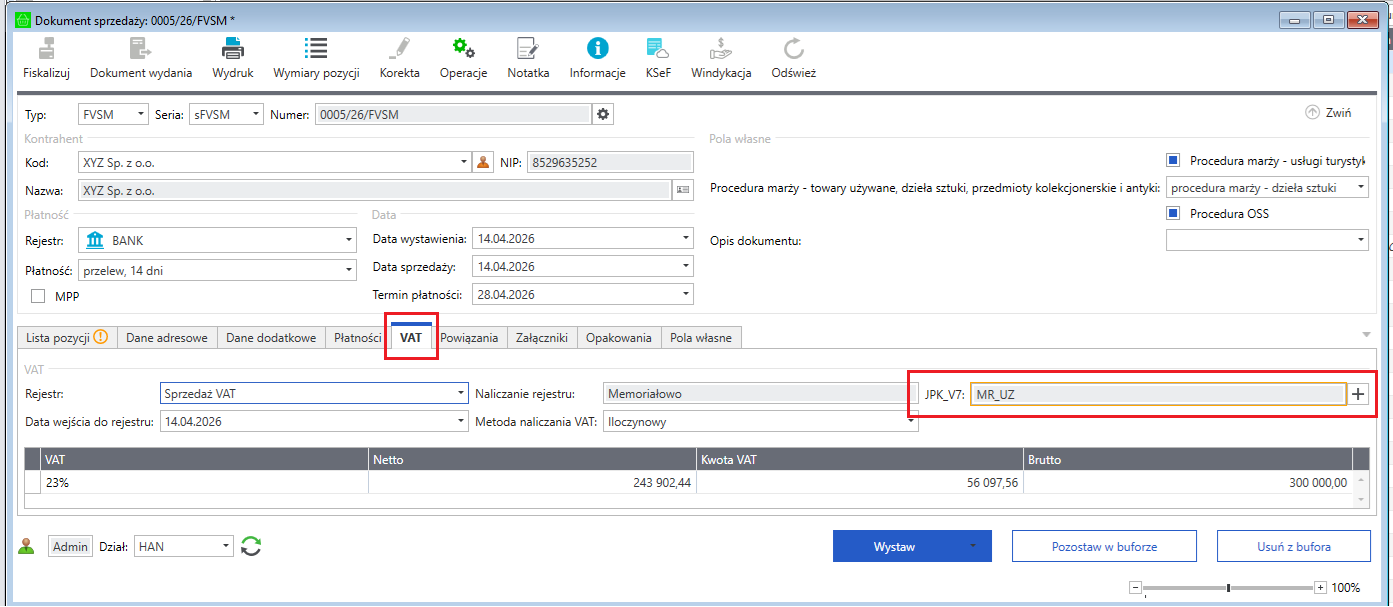Screen dimensions: 1393x607
Task: Click the contractor person icon beside Kod
Action: pyautogui.click(x=483, y=162)
